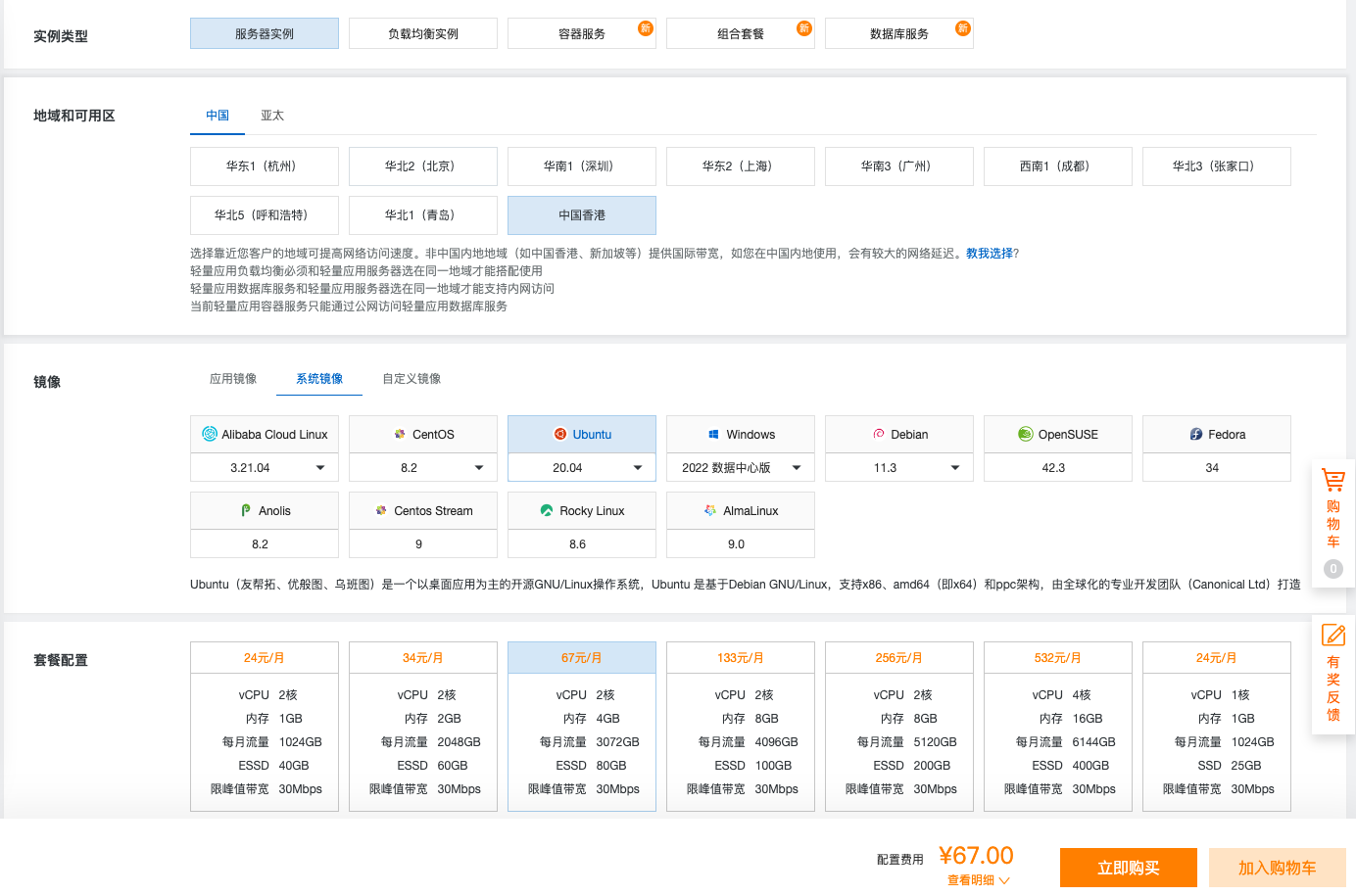Click the Debian swirl icon
This screenshot has width=1356, height=896.
coord(879,434)
